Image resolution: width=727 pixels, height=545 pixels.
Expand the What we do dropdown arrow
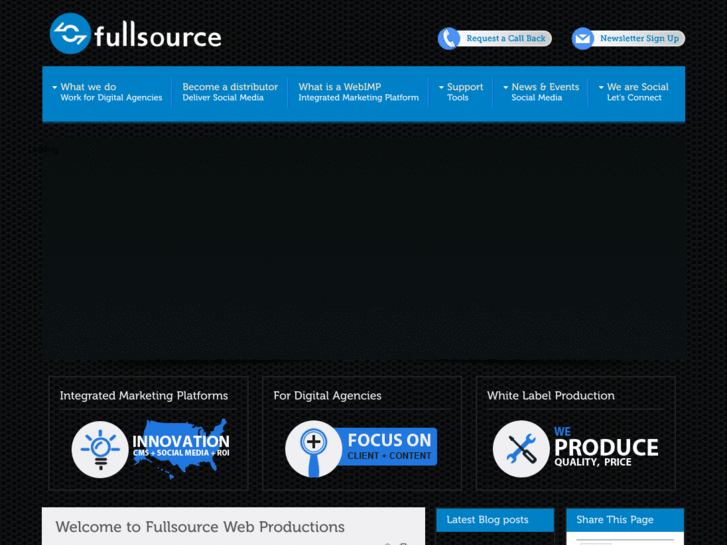(x=55, y=87)
